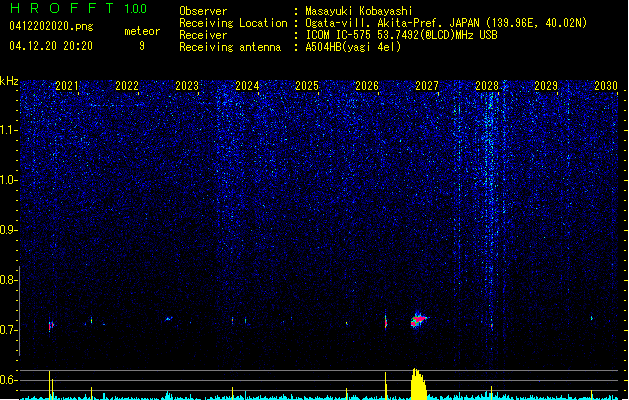Viewport: 629px width, 400px height.
Task: Click the kHz axis unit label
Action: (9, 81)
